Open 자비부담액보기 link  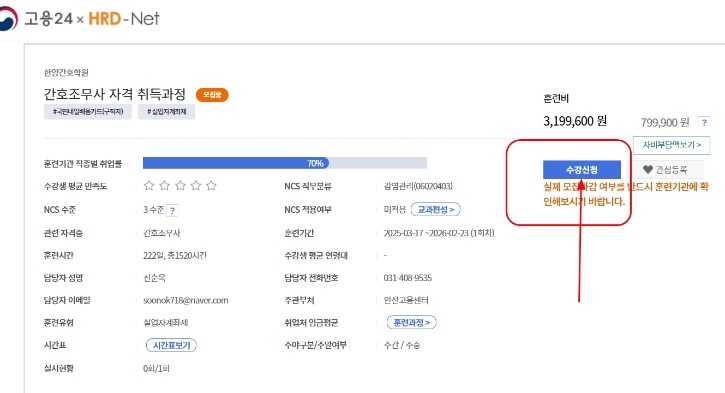[671, 145]
